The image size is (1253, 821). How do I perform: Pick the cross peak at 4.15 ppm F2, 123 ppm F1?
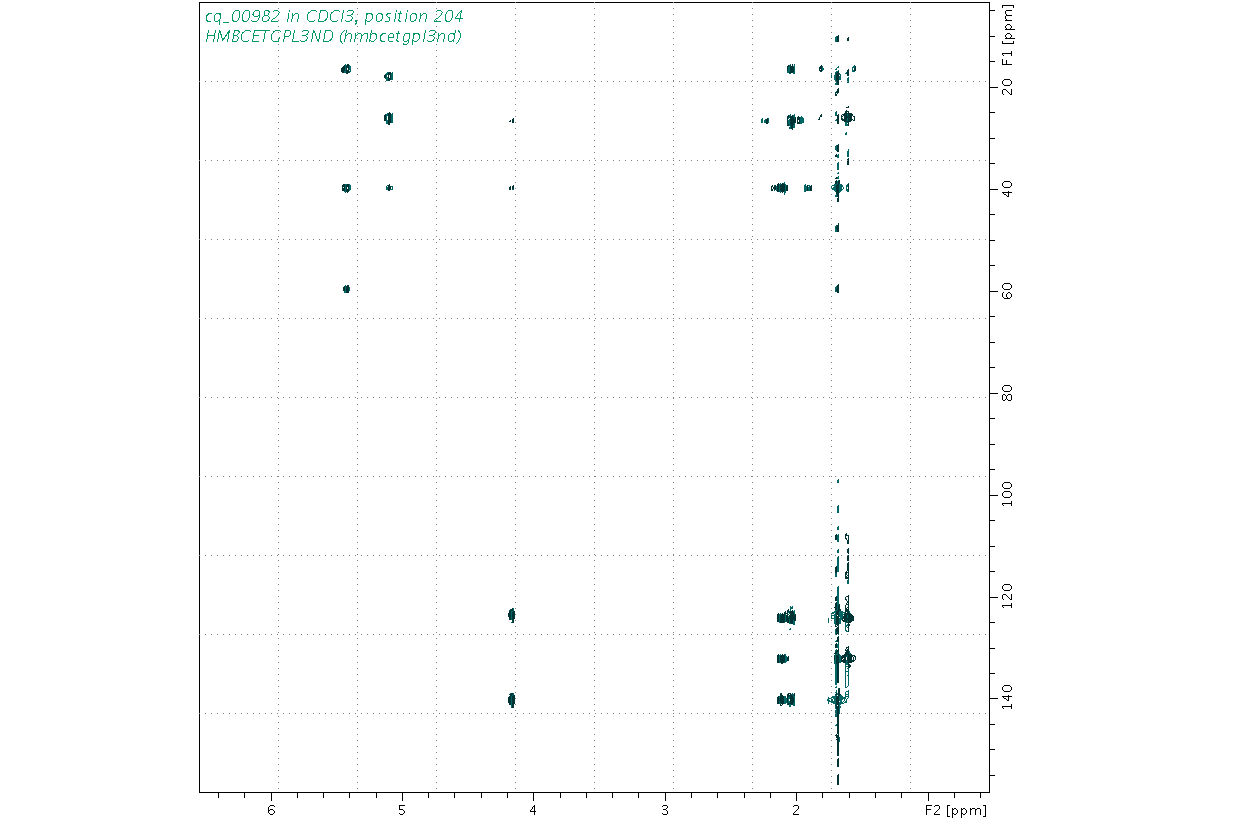point(512,615)
